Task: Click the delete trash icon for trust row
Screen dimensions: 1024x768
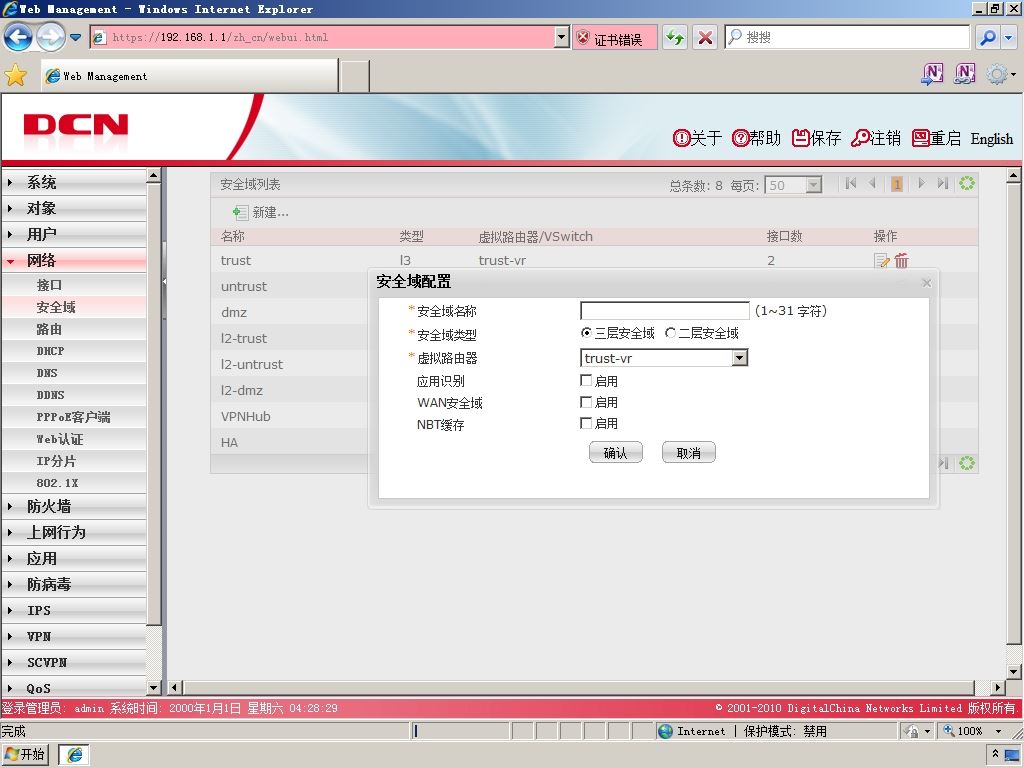Action: tap(902, 261)
